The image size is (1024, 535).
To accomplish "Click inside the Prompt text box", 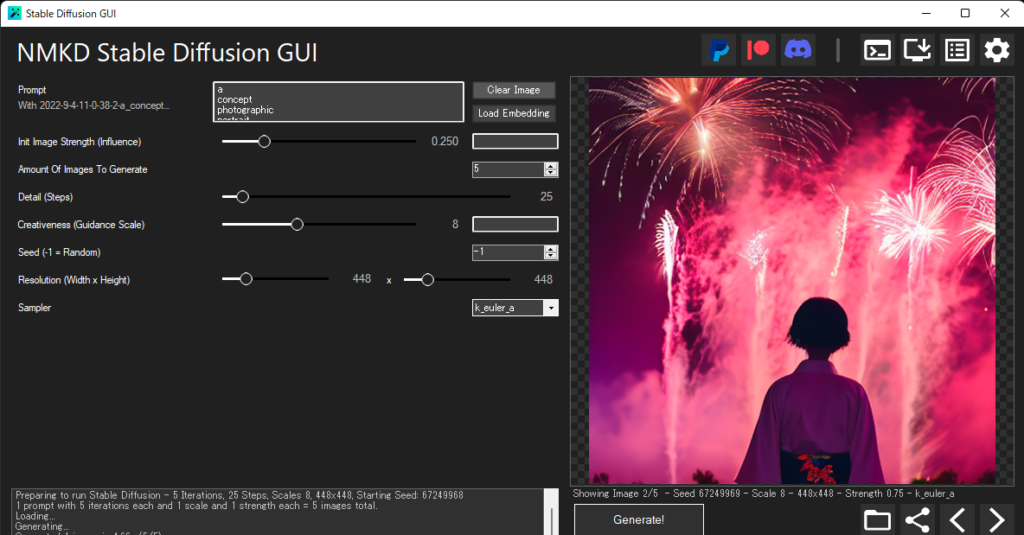I will tap(338, 101).
